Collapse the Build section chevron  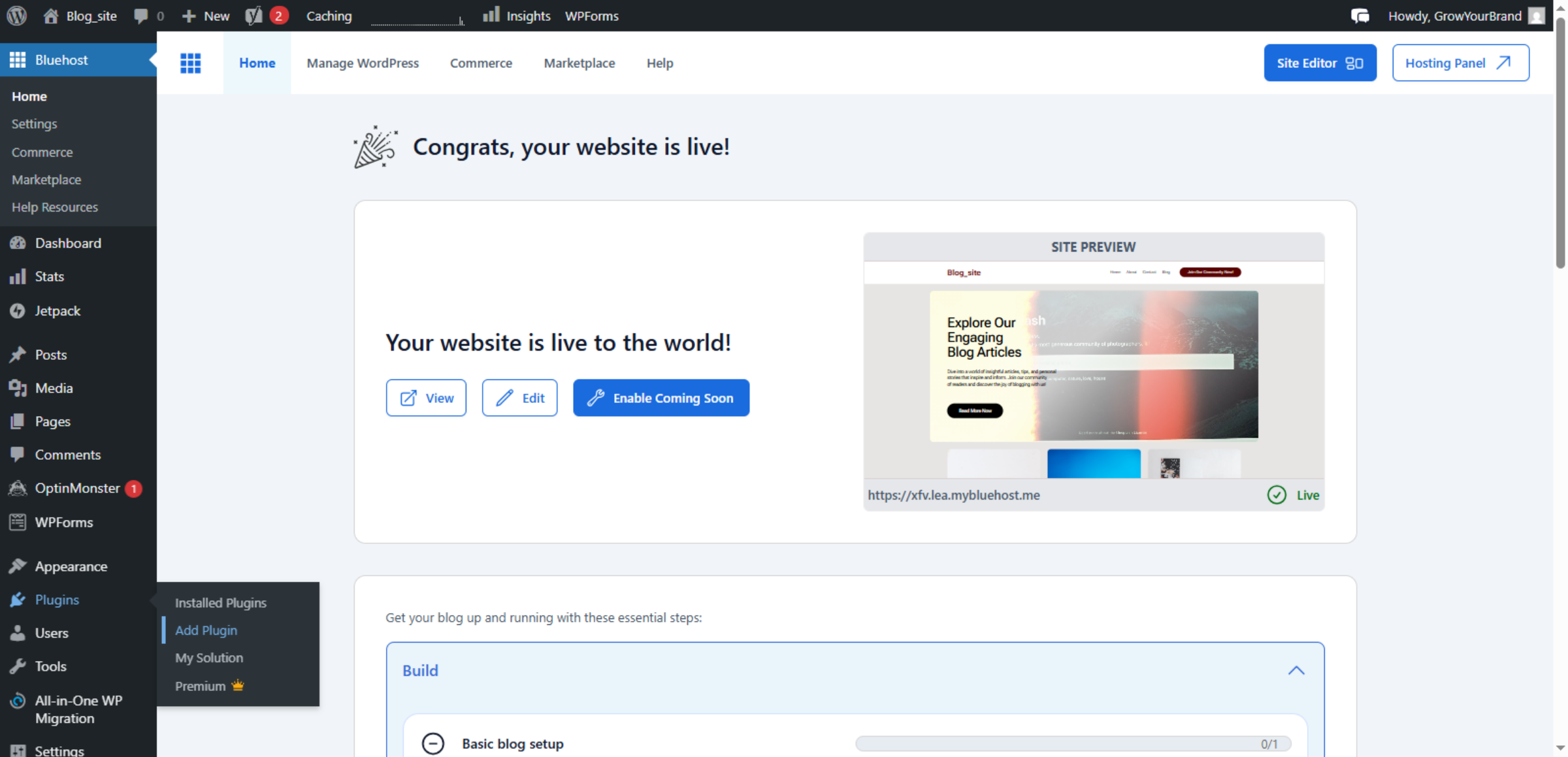point(1296,670)
